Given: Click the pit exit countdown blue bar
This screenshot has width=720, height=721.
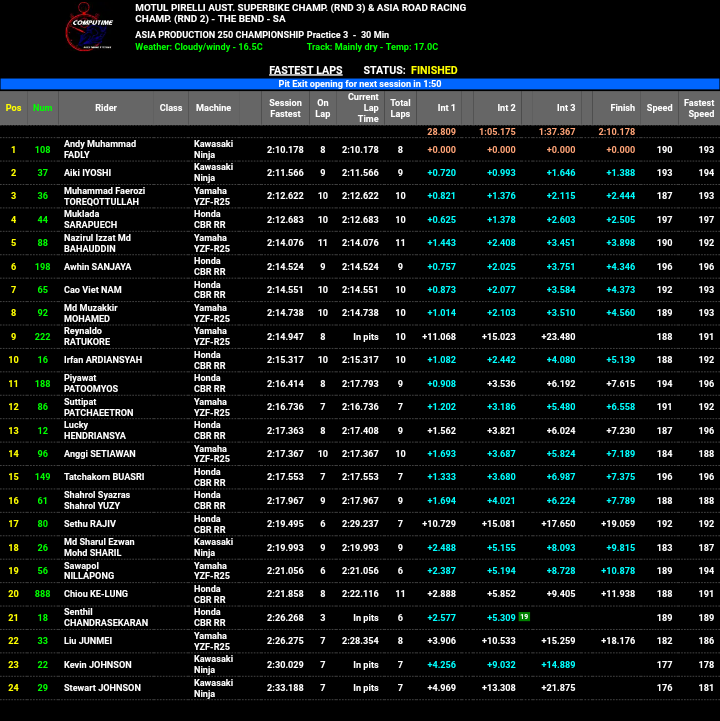Looking at the screenshot, I should pos(360,84).
